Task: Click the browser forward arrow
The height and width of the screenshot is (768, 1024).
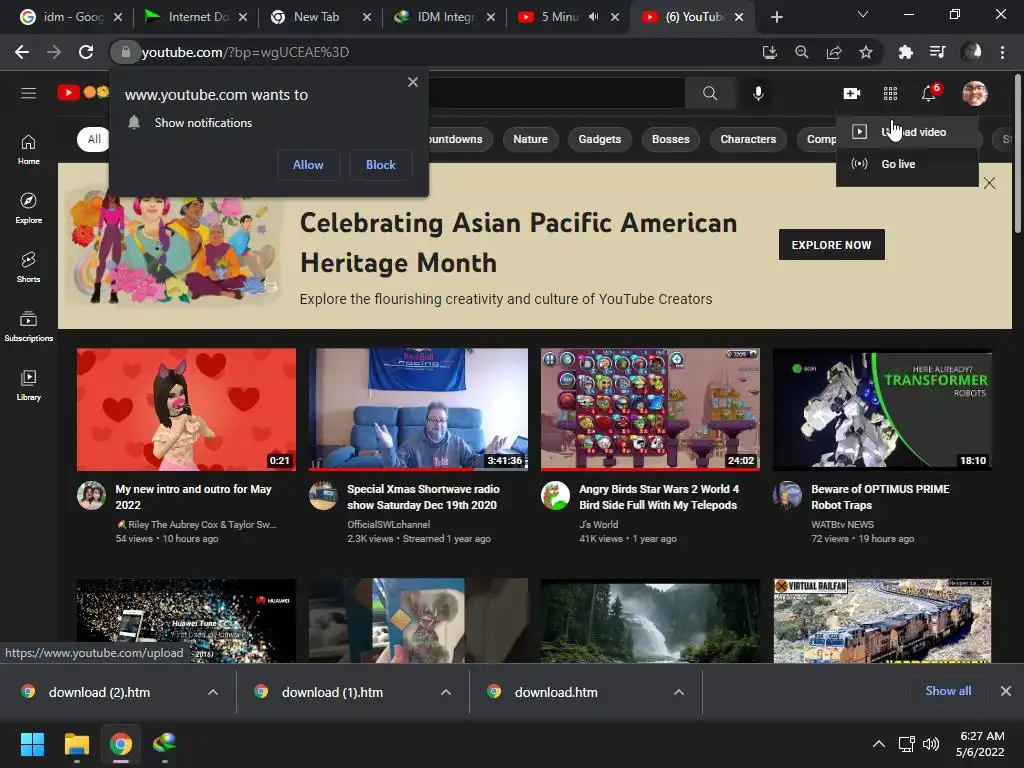Action: coord(54,52)
